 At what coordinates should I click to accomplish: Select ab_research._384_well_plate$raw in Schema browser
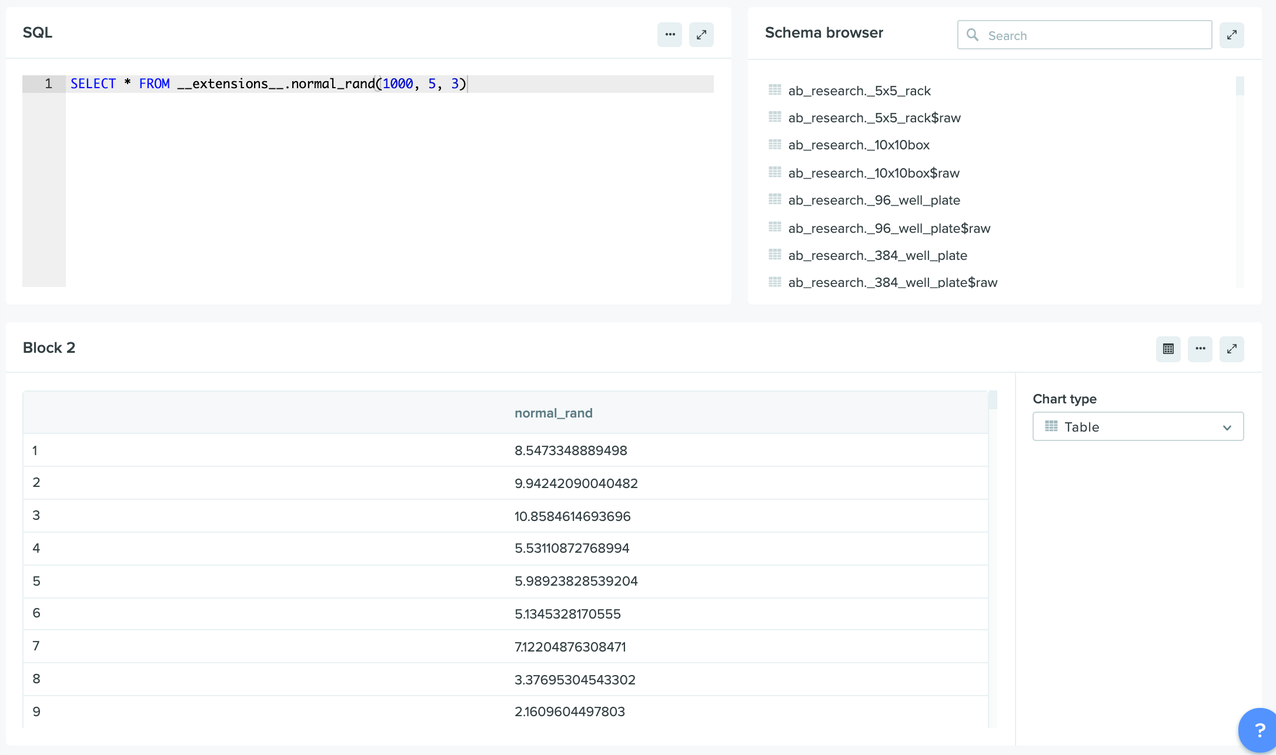click(893, 283)
